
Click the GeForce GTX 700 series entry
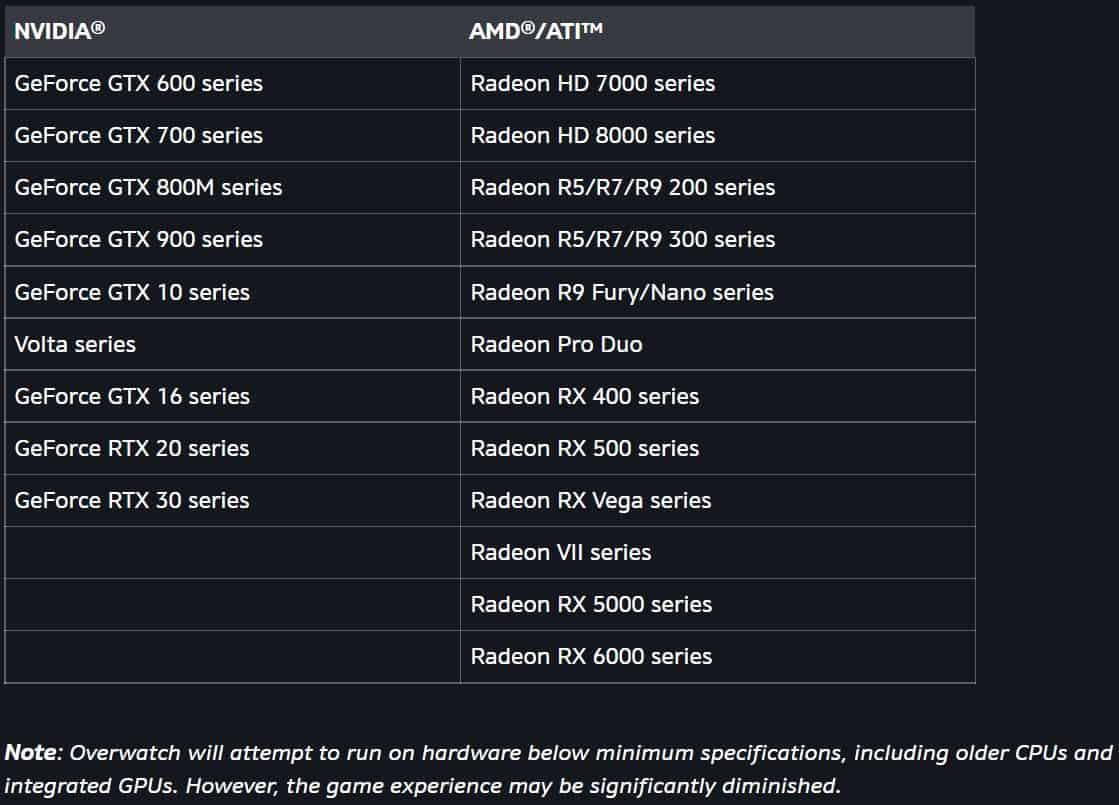(x=139, y=135)
